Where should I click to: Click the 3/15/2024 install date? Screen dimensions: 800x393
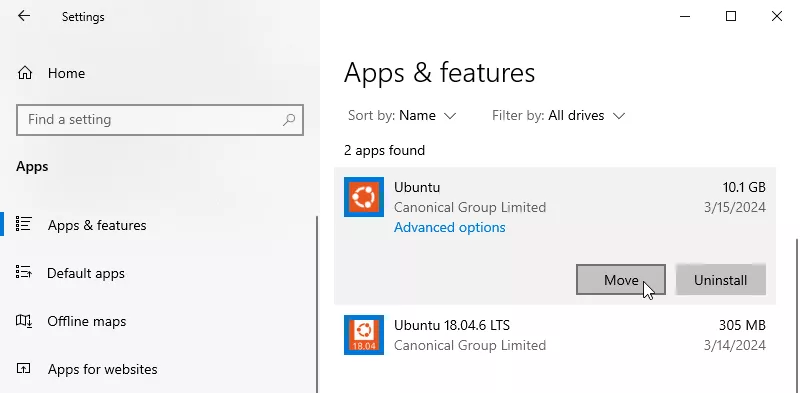735,207
